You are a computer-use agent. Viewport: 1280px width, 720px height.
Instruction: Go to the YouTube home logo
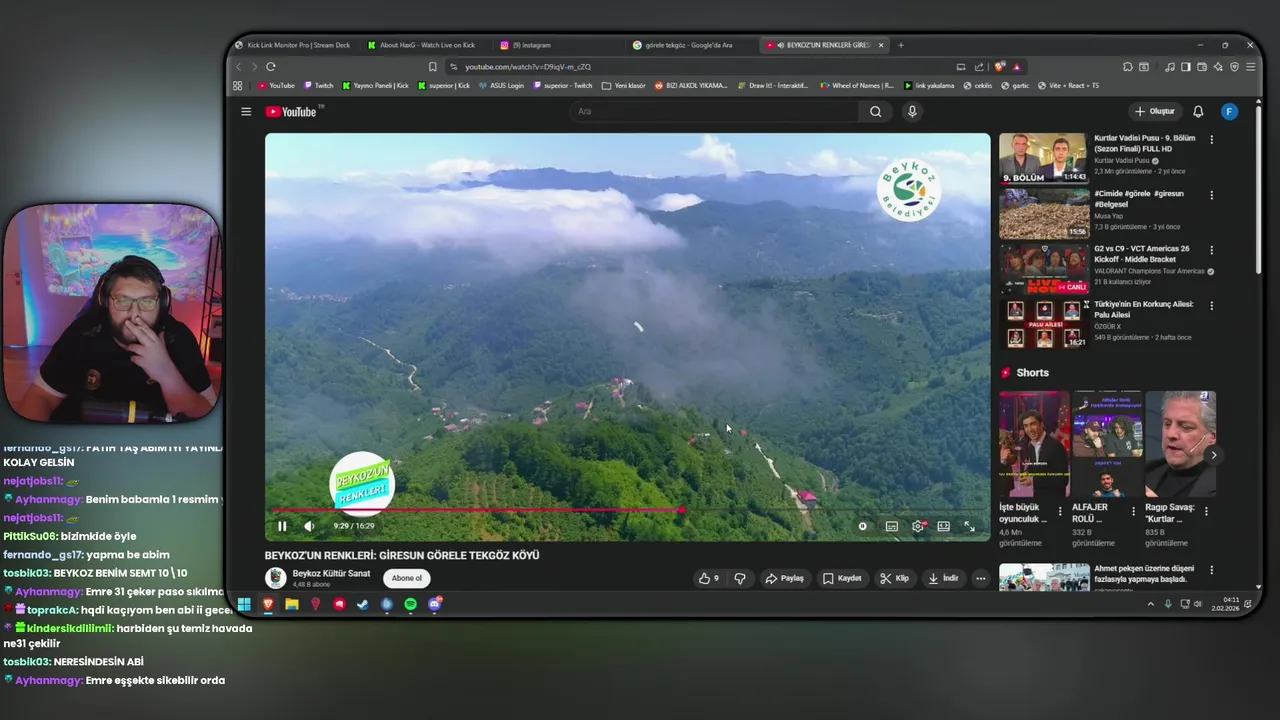click(291, 112)
